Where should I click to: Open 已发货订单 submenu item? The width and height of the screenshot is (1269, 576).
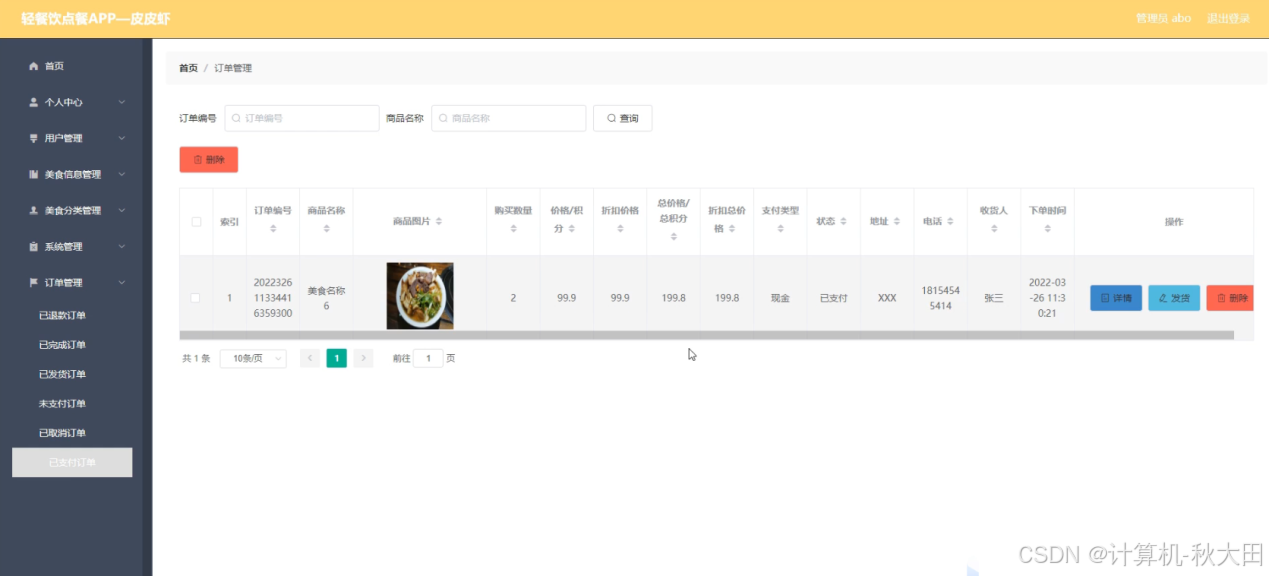pyautogui.click(x=62, y=374)
